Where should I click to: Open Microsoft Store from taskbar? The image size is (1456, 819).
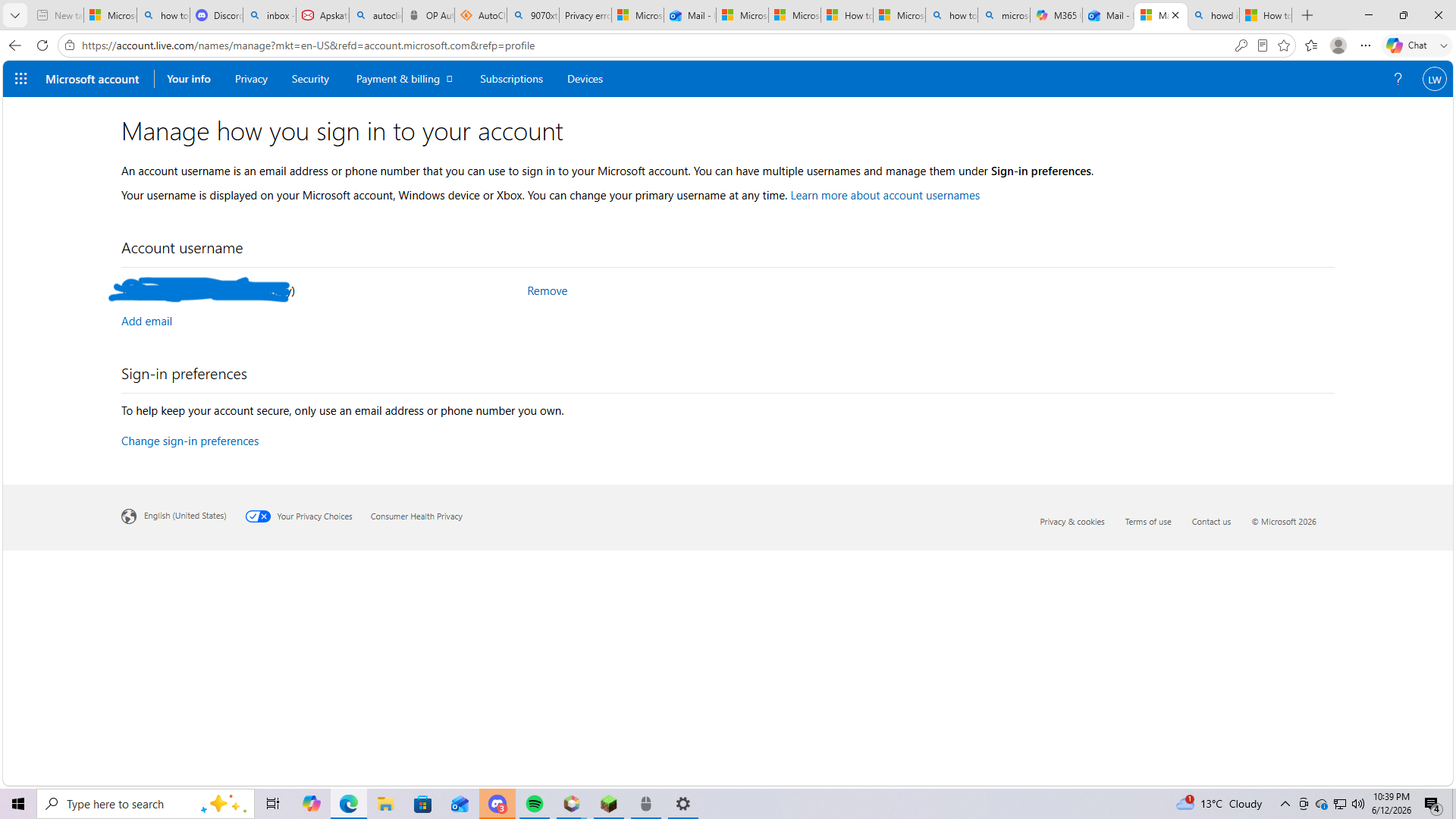click(422, 804)
